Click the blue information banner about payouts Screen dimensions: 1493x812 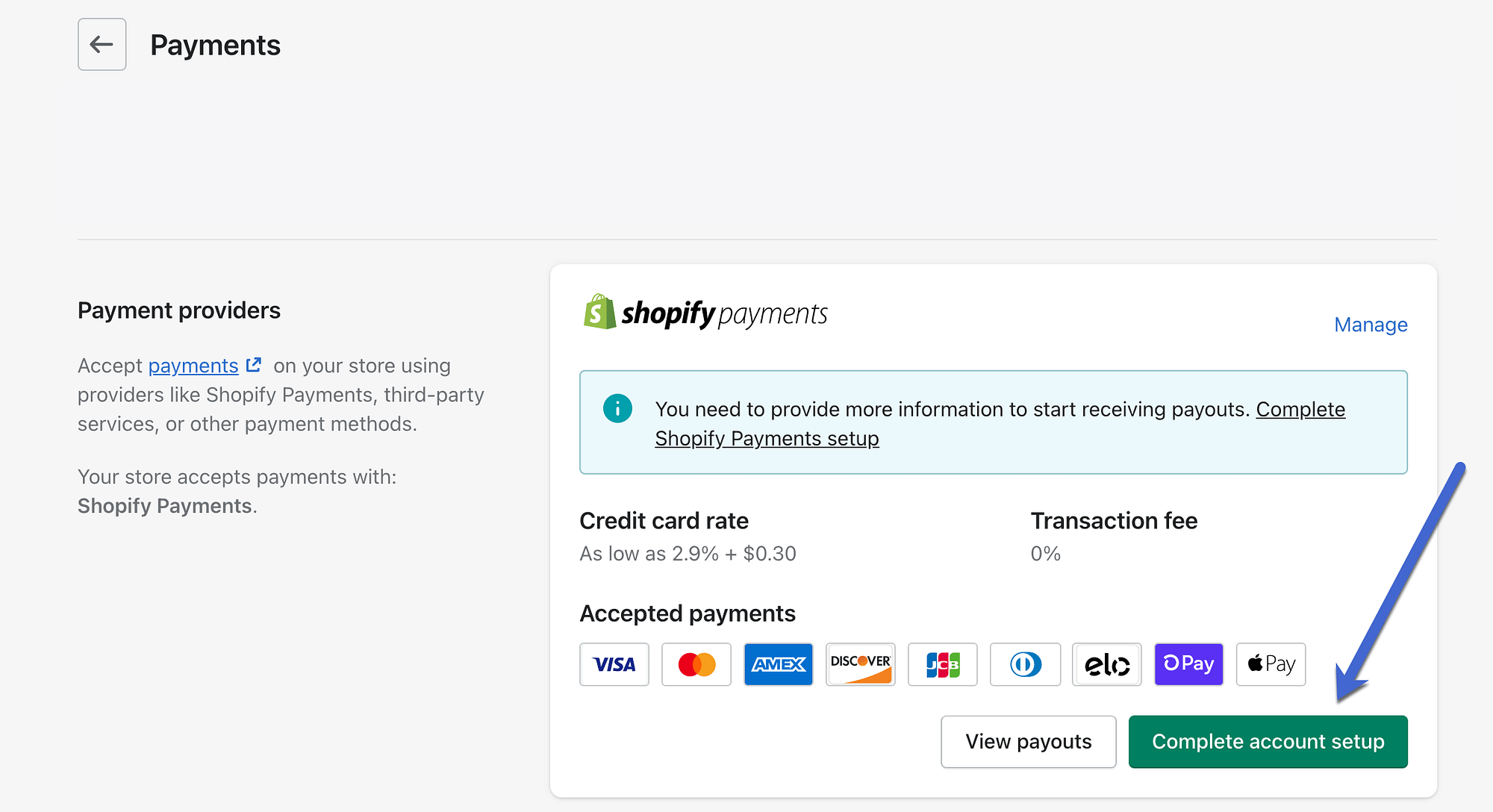(993, 422)
